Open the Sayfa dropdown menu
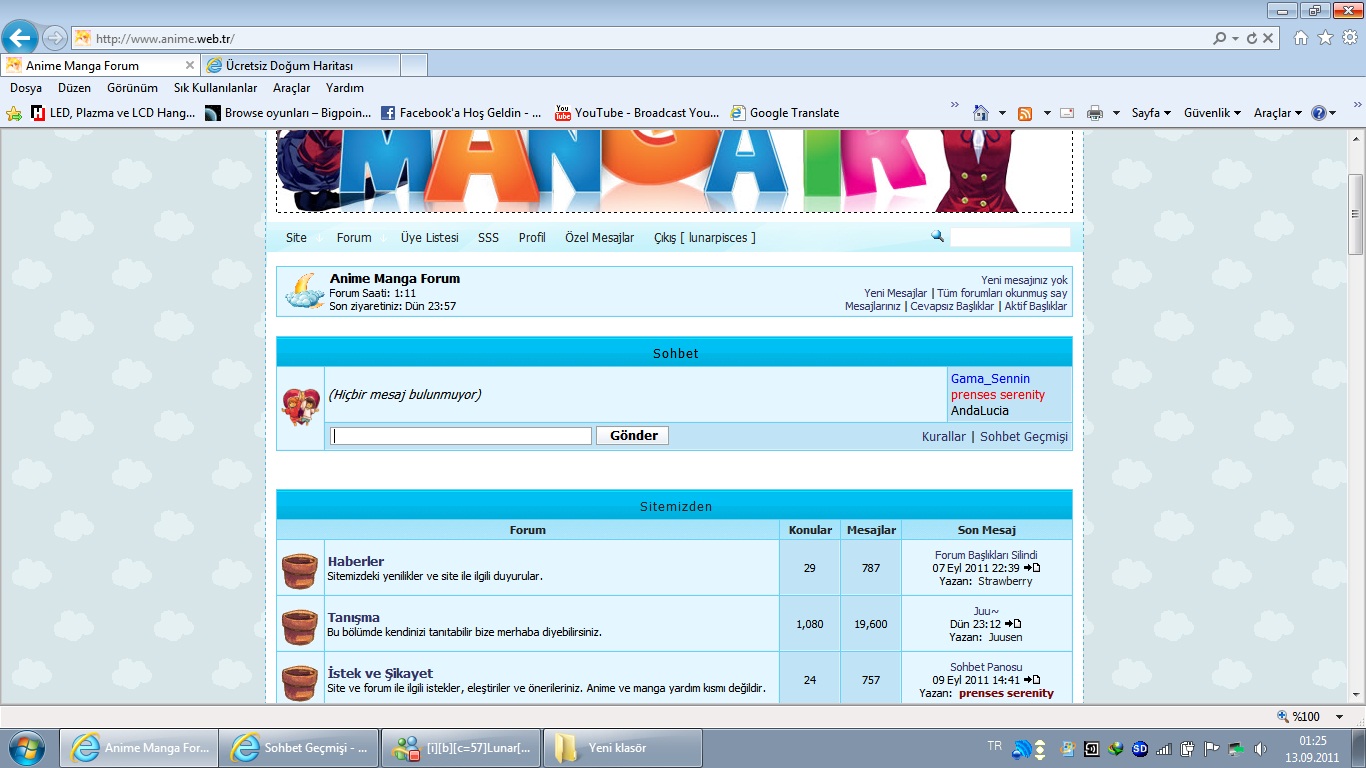Image resolution: width=1366 pixels, height=768 pixels. (x=1151, y=113)
